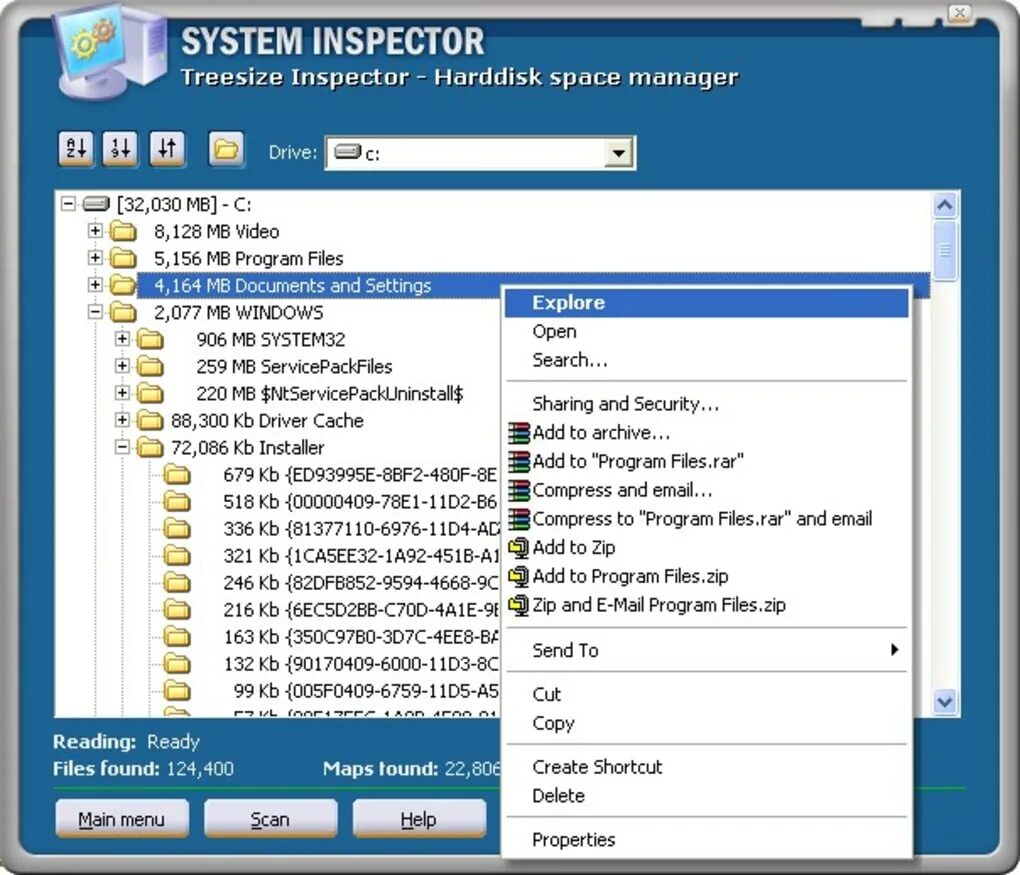Expand Documents and Settings folder node

click(x=95, y=285)
